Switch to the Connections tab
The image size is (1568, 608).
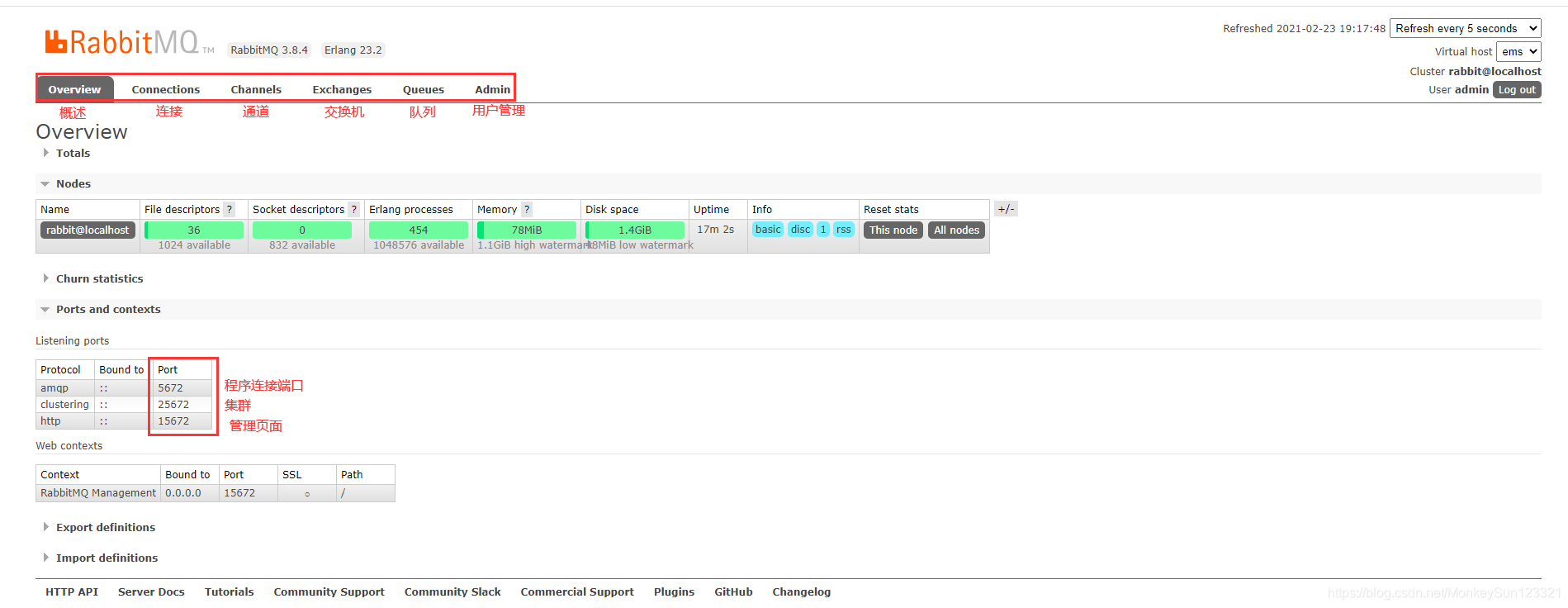(x=166, y=89)
